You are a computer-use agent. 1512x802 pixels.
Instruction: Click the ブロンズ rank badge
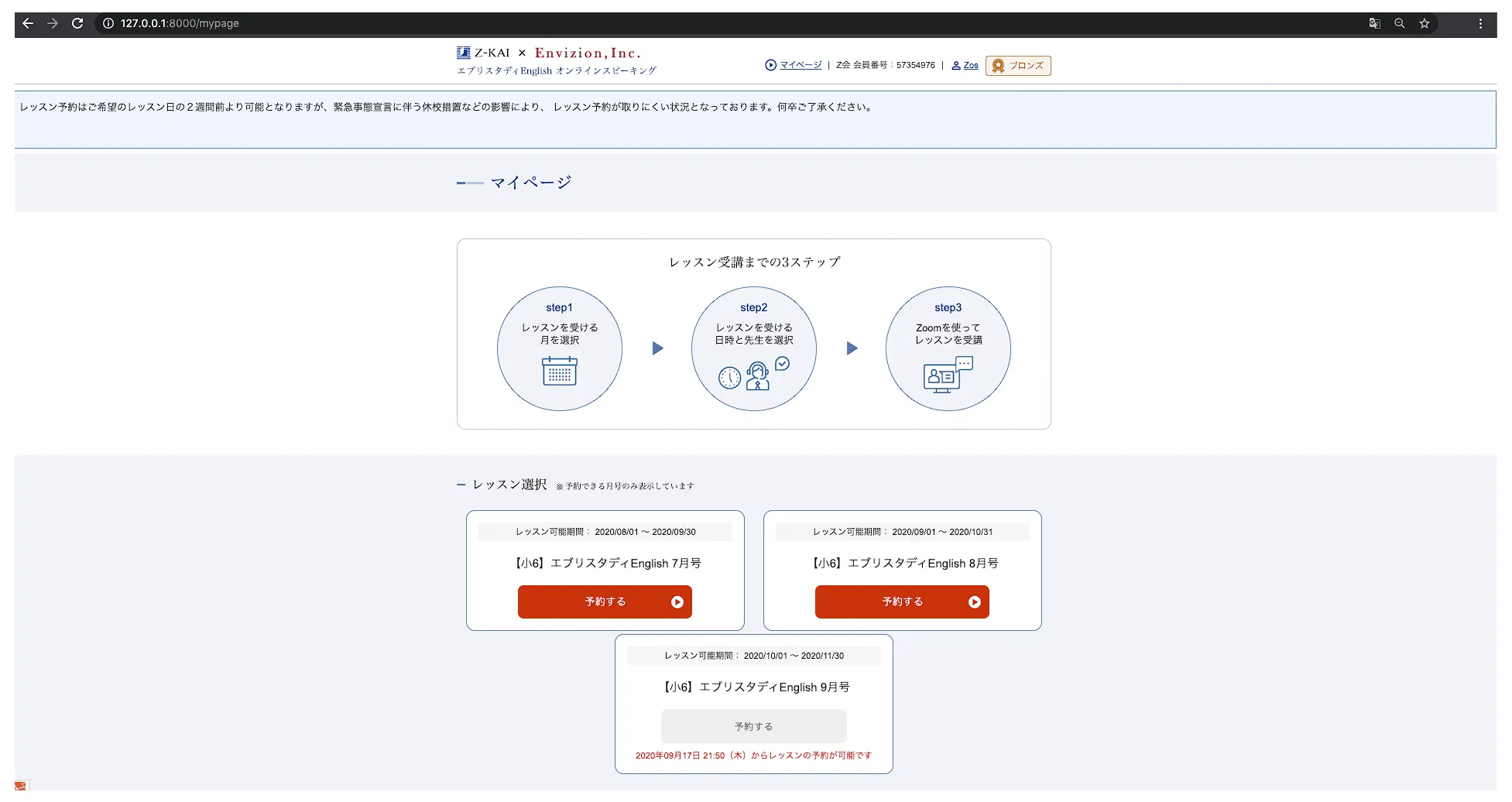pos(1018,66)
